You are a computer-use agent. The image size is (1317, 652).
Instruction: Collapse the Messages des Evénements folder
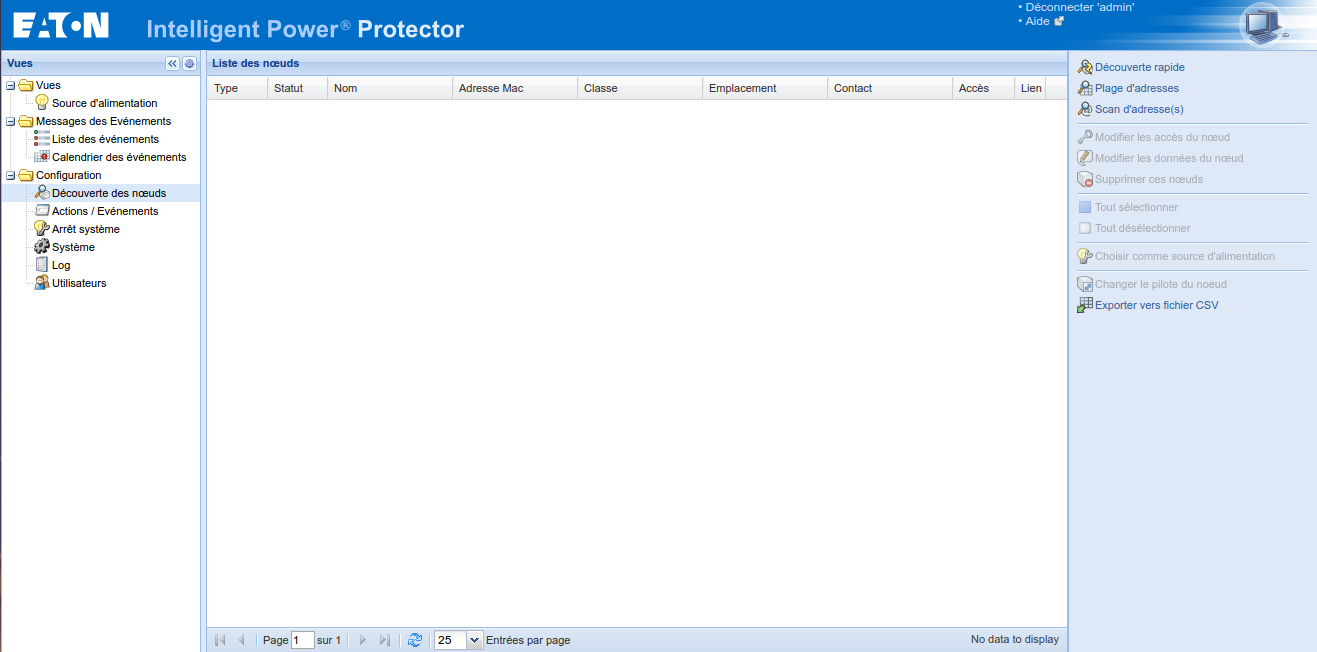(x=11, y=121)
